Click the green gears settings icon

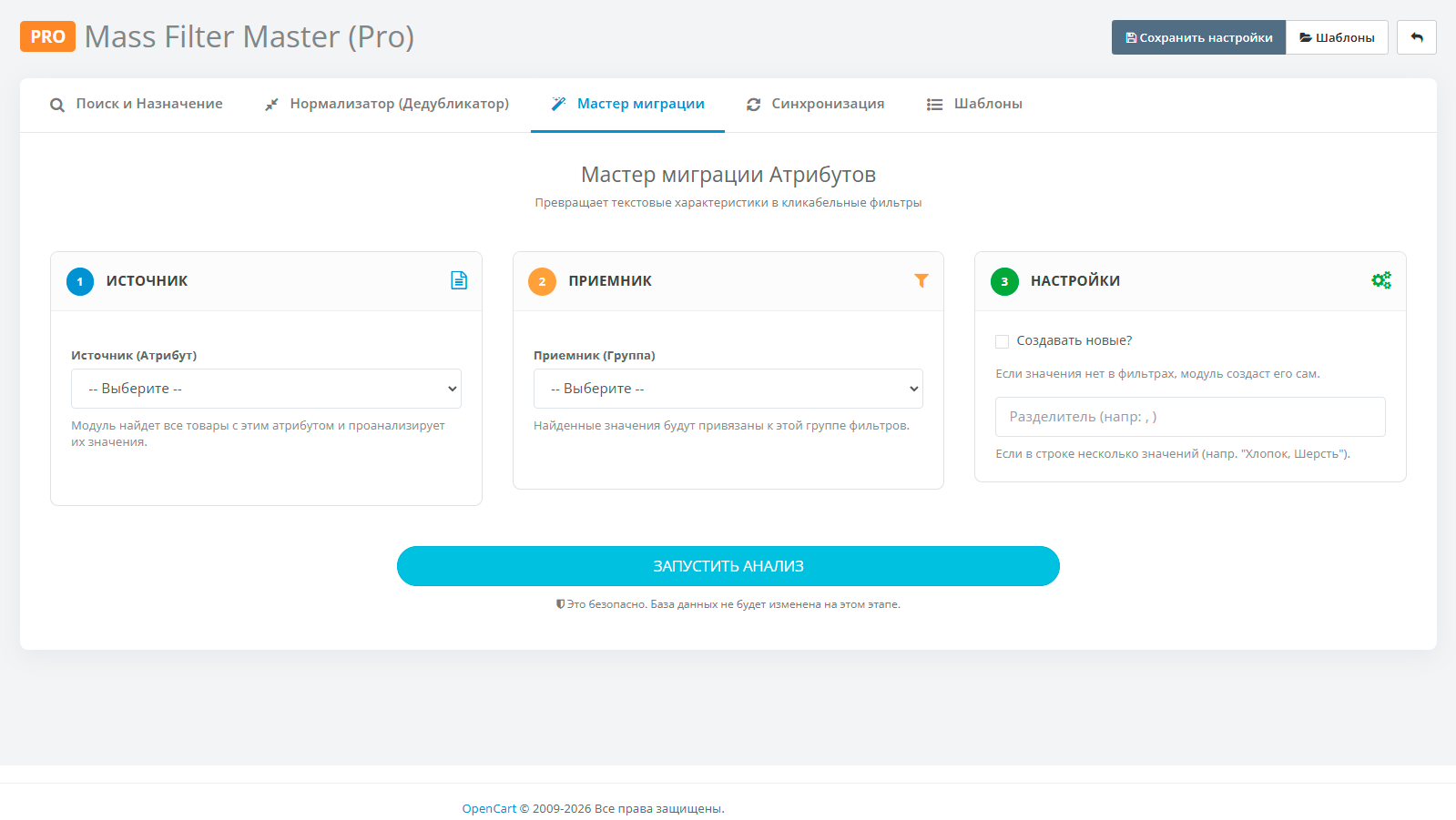coord(1381,280)
